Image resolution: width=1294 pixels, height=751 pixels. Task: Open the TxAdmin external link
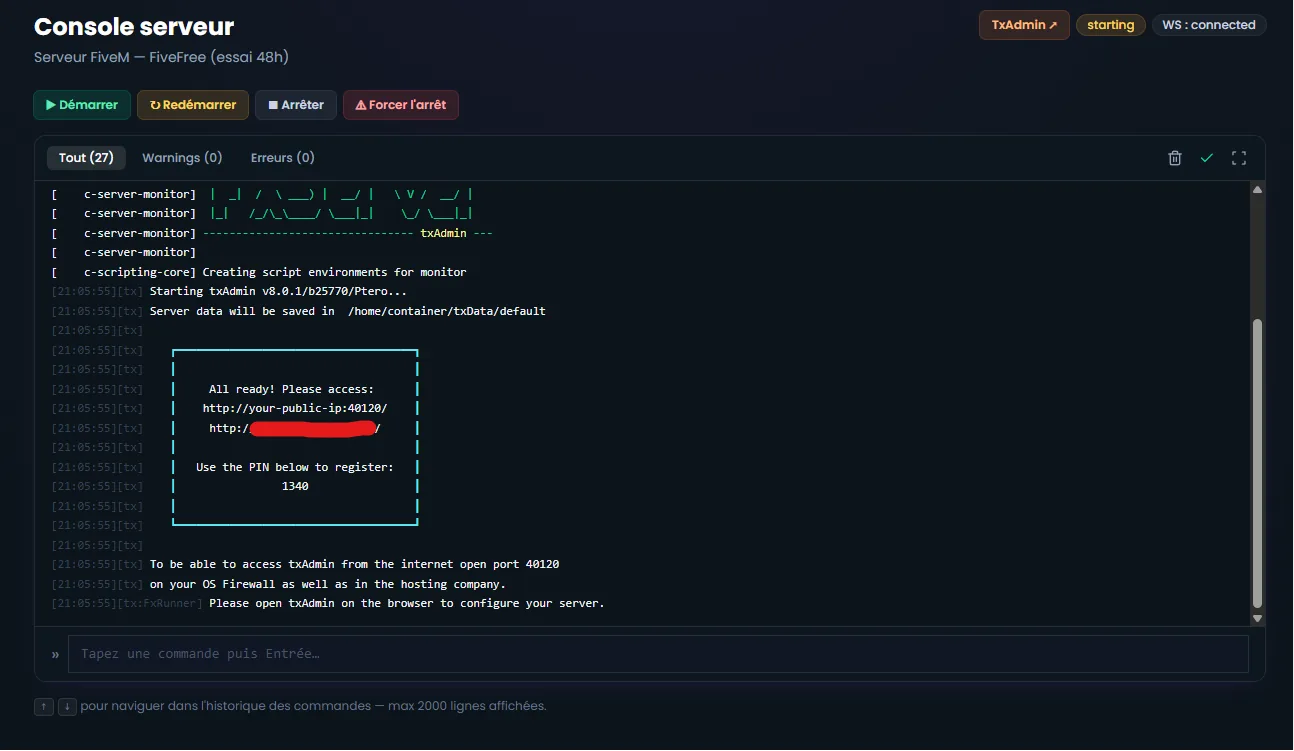pos(1024,25)
